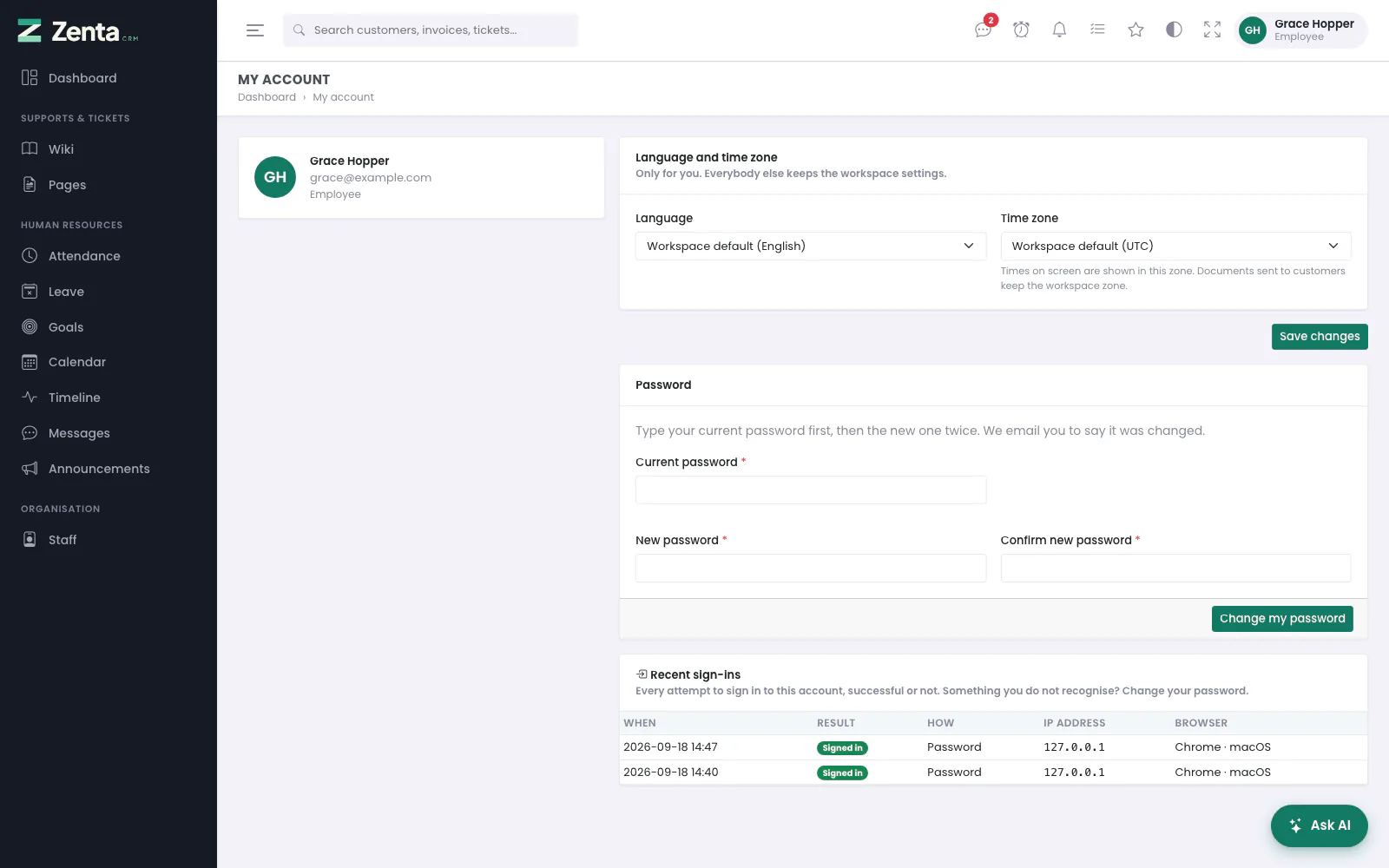Enter fullscreen with the expand icon
The width and height of the screenshot is (1389, 868).
[1212, 30]
